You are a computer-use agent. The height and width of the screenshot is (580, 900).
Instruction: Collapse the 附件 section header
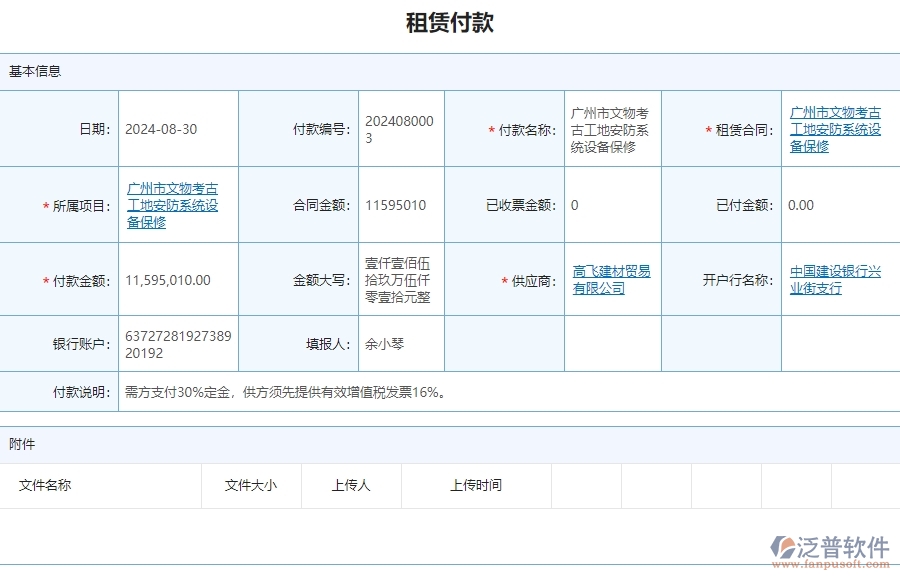(25, 443)
